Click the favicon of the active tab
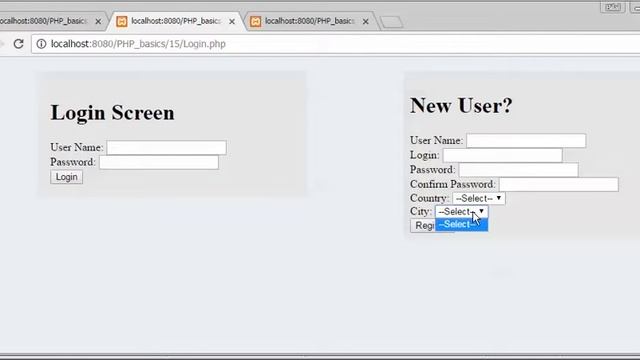 pos(122,21)
